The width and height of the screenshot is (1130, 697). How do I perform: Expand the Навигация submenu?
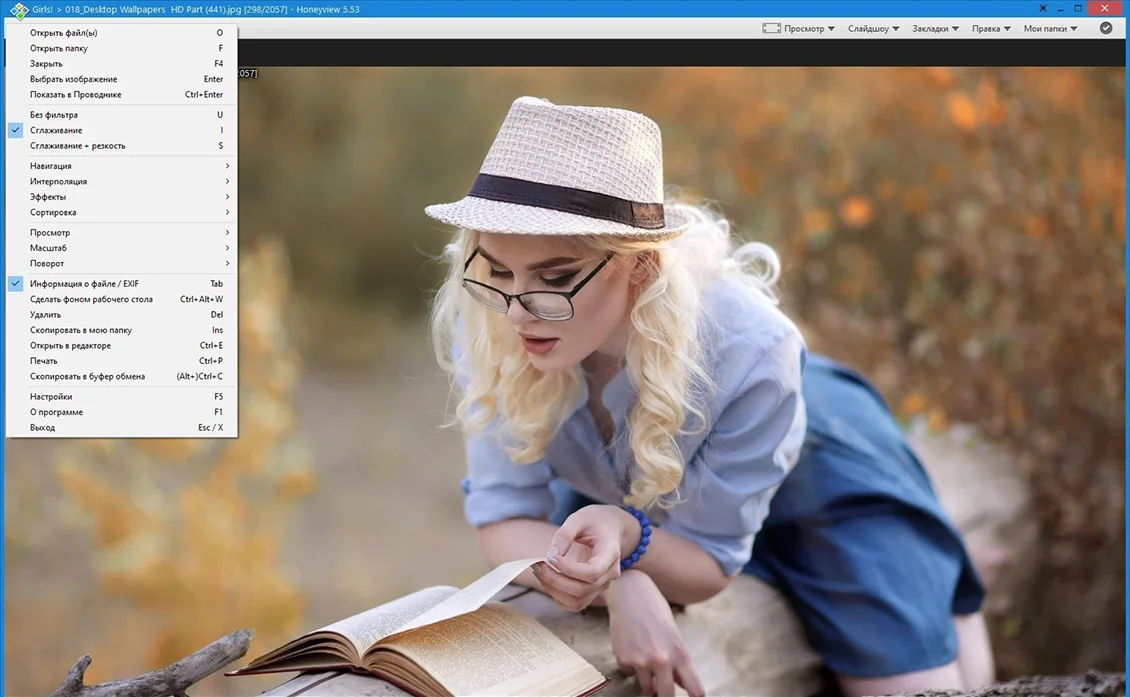pos(51,166)
